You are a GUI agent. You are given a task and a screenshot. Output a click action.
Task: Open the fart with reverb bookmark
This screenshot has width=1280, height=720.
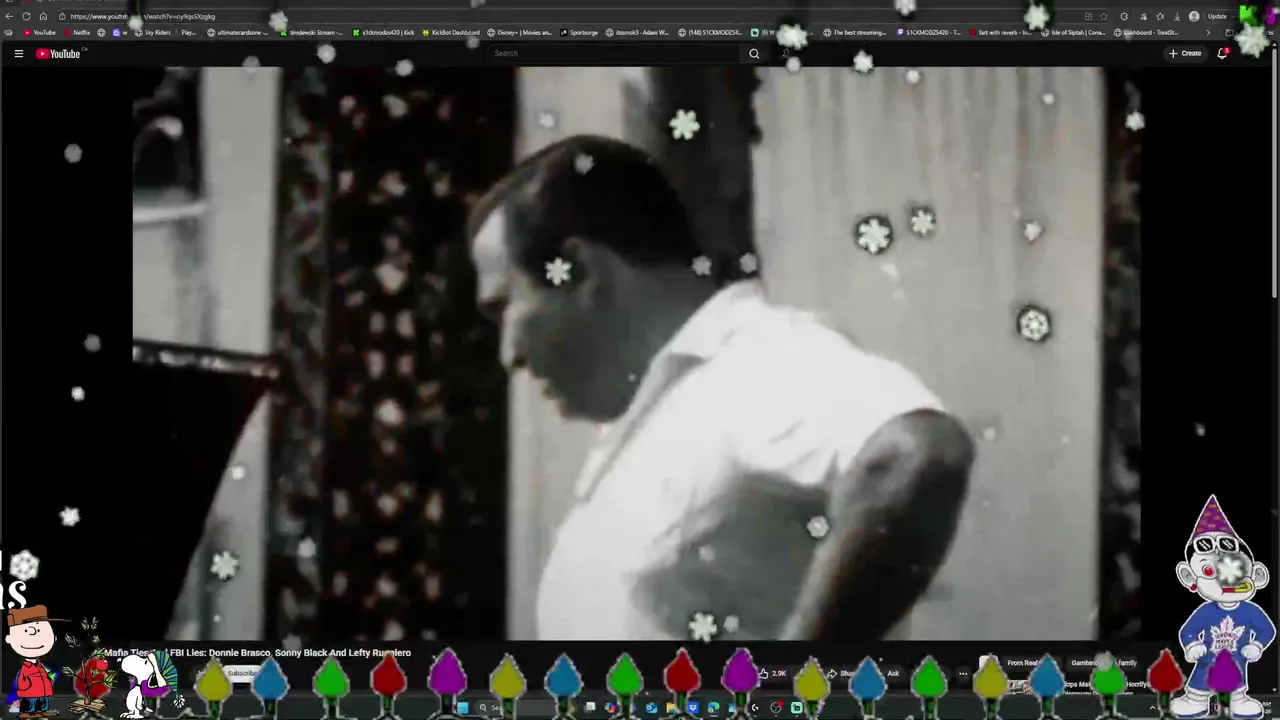tap(1001, 33)
